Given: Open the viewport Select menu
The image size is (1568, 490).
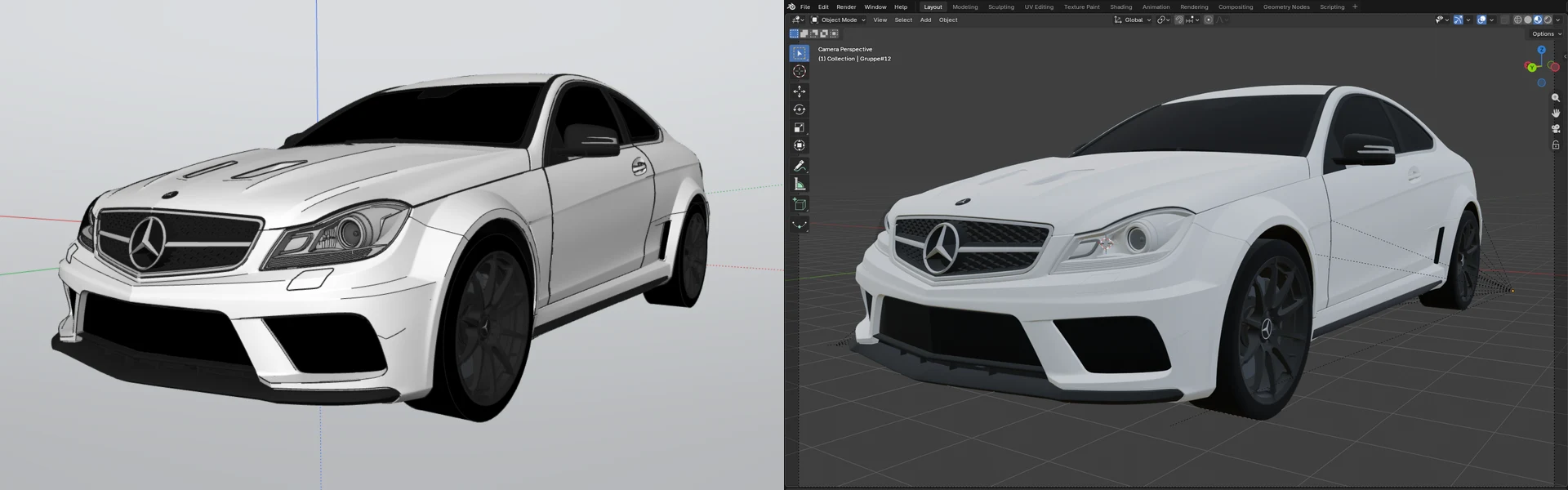Looking at the screenshot, I should (903, 20).
